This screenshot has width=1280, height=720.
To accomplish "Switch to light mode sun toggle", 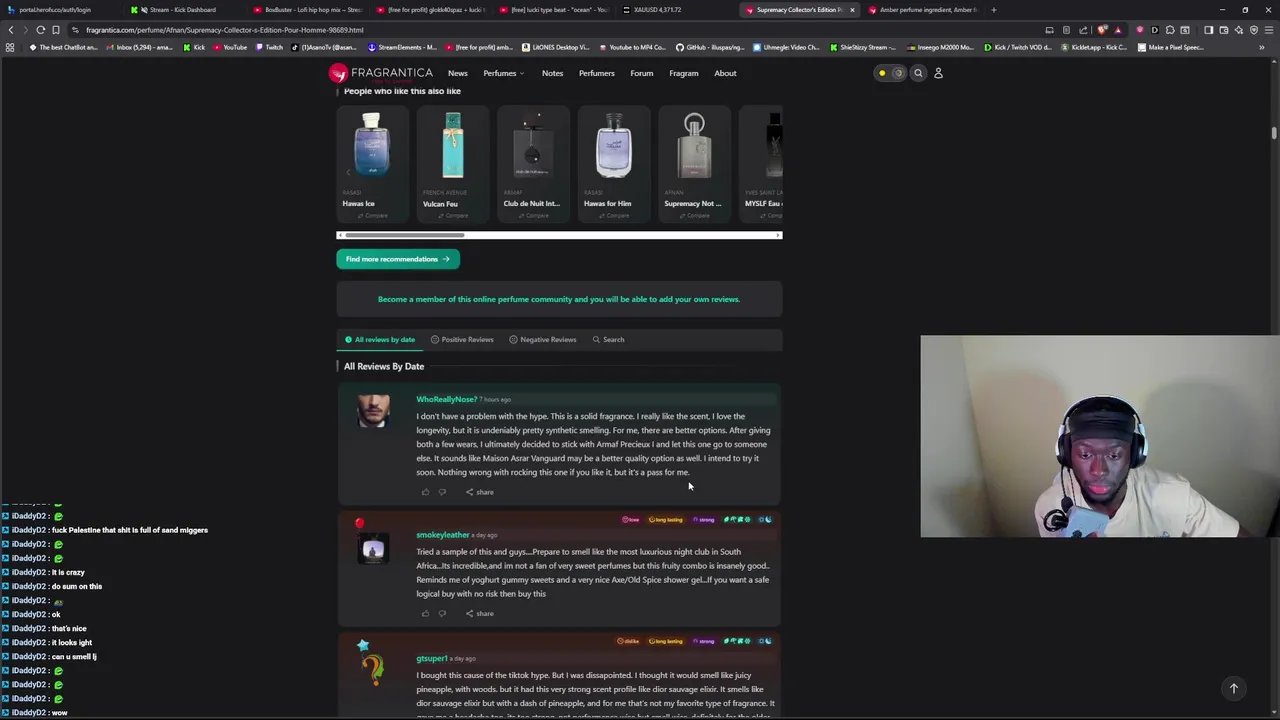I will point(882,73).
